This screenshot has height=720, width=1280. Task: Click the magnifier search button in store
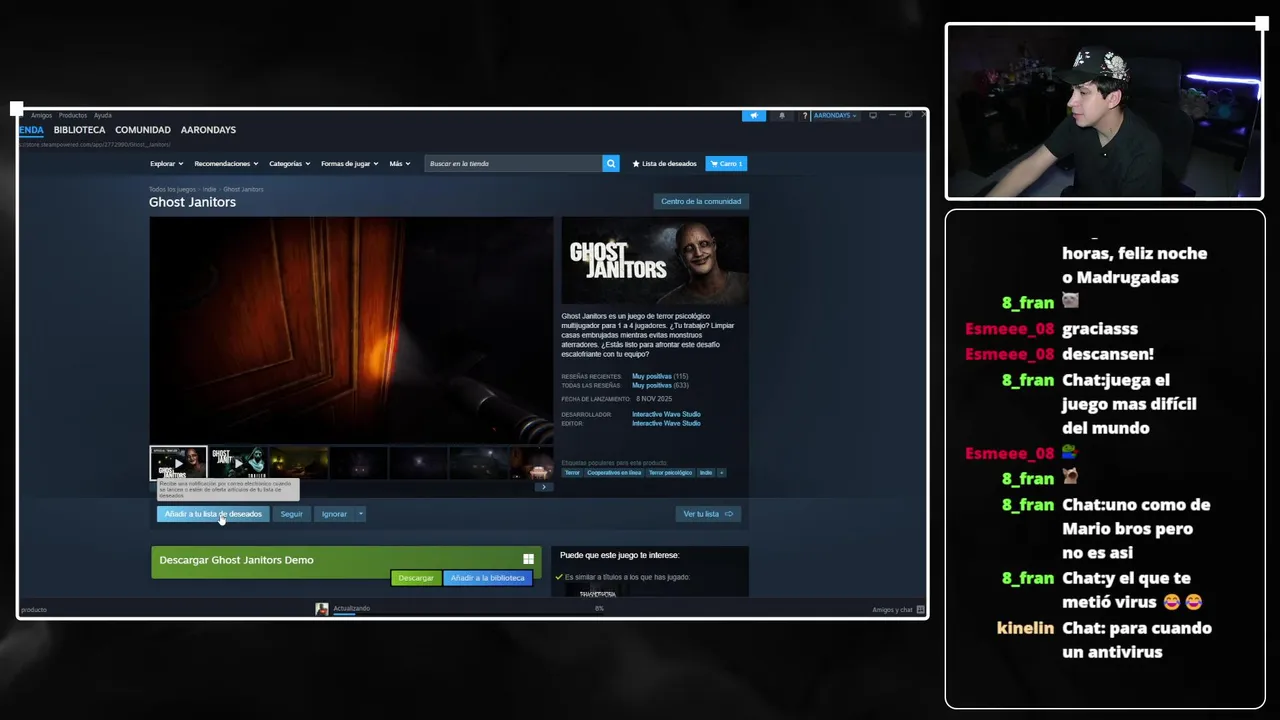(610, 163)
